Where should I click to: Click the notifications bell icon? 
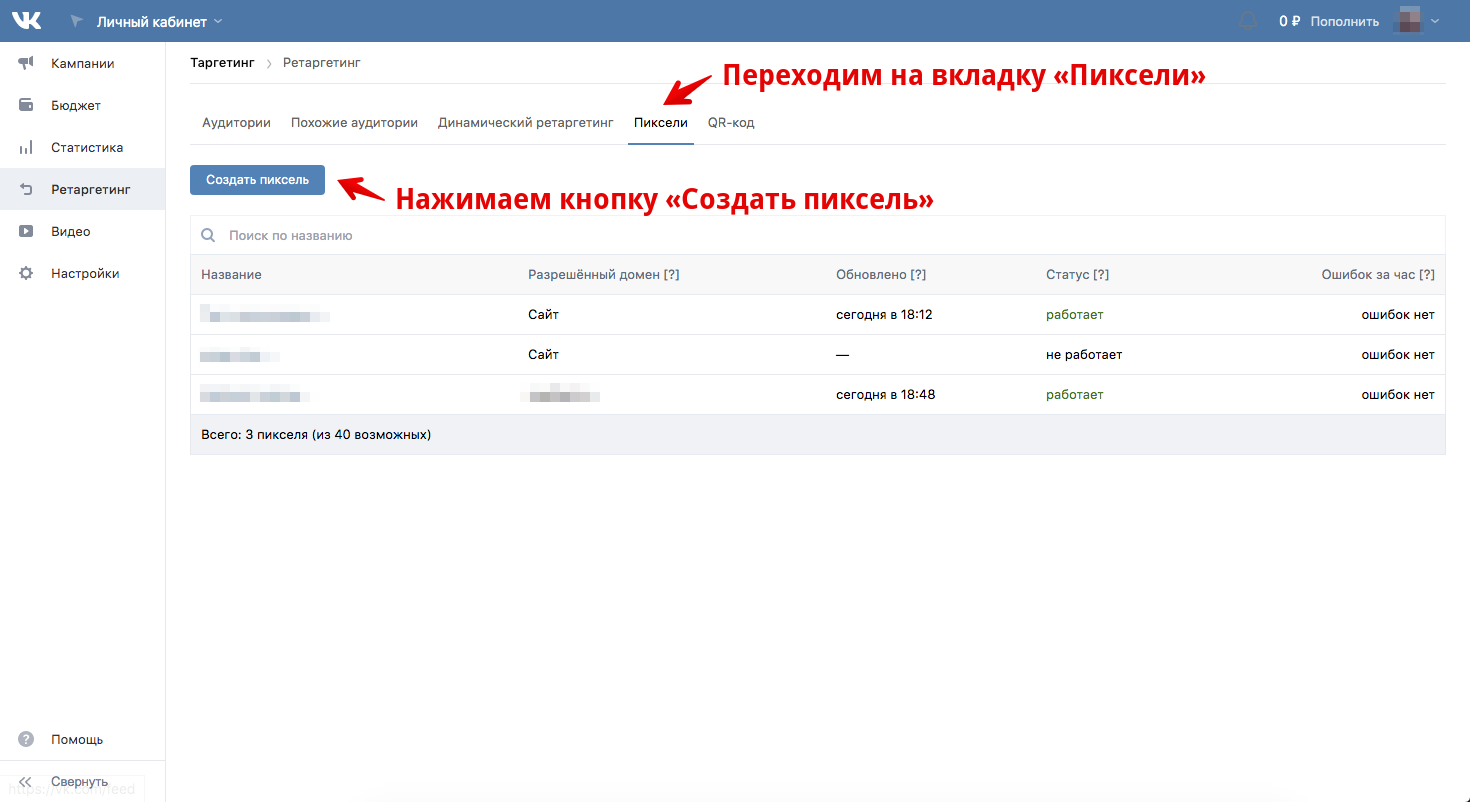1248,21
